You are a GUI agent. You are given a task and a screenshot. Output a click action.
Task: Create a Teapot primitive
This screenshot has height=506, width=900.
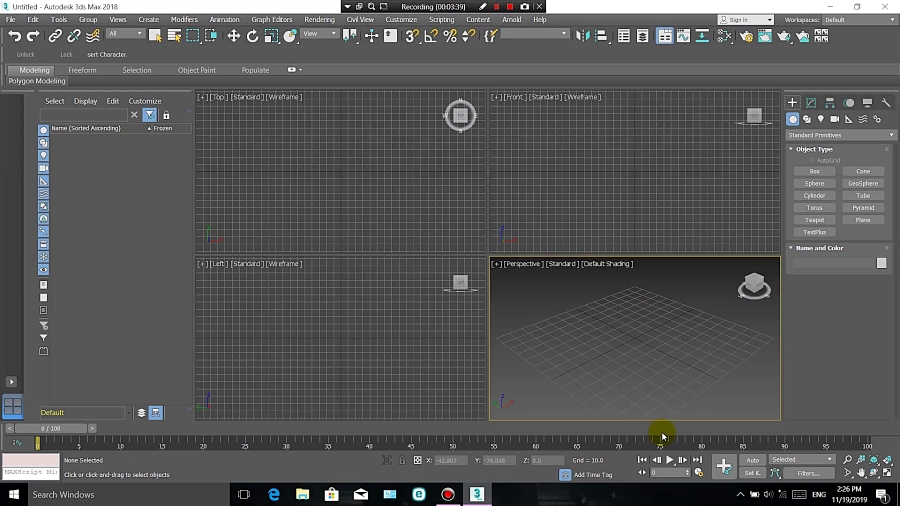click(x=814, y=220)
